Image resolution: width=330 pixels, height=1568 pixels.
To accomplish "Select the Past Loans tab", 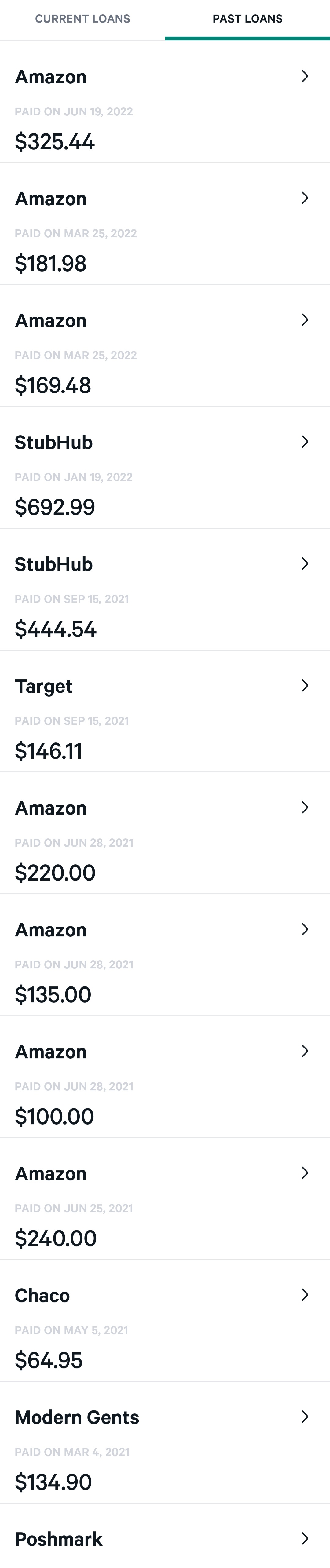I will coord(247,19).
